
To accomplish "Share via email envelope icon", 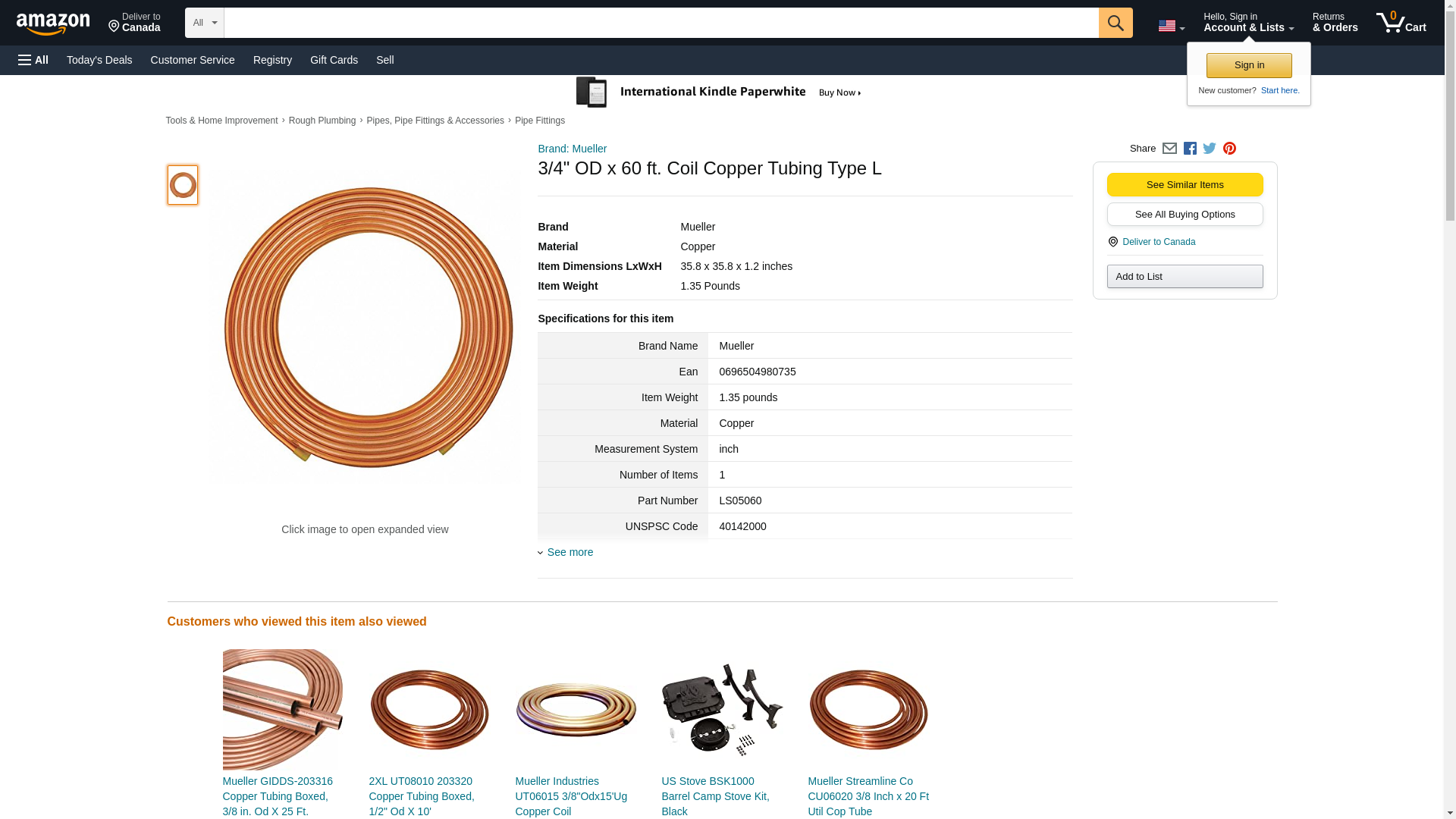I will pos(1169,149).
